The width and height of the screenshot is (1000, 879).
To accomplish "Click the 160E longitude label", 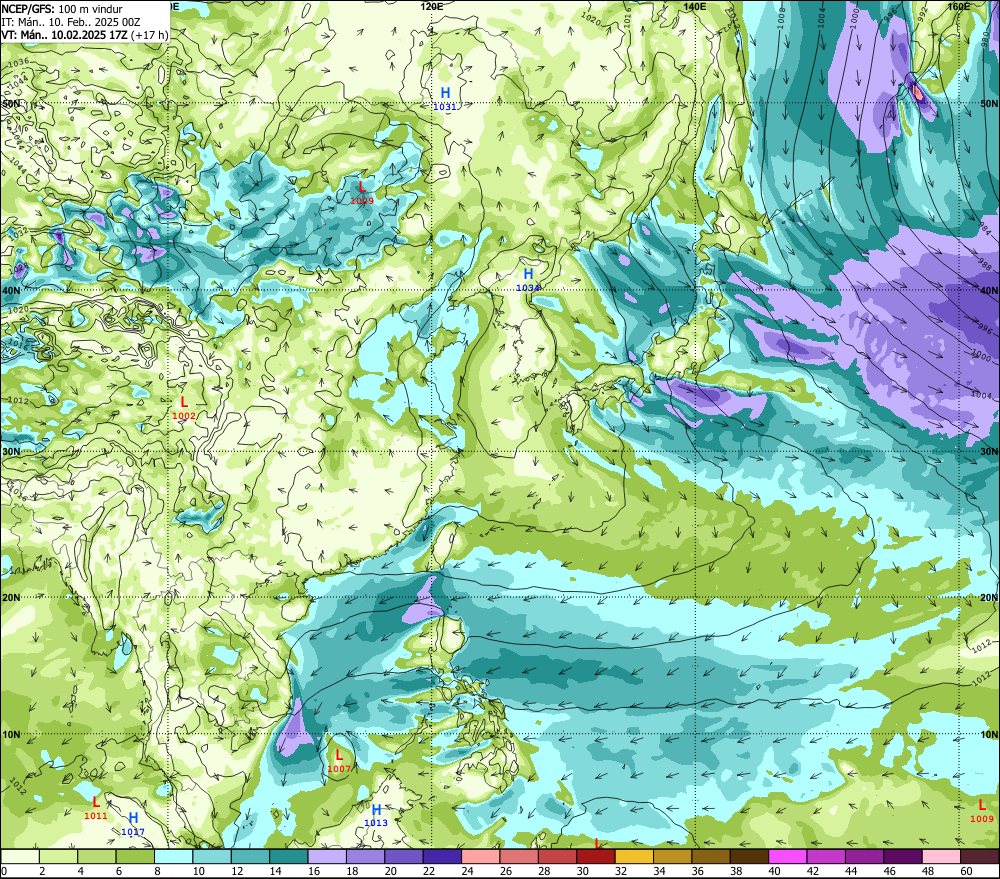I will [x=959, y=6].
